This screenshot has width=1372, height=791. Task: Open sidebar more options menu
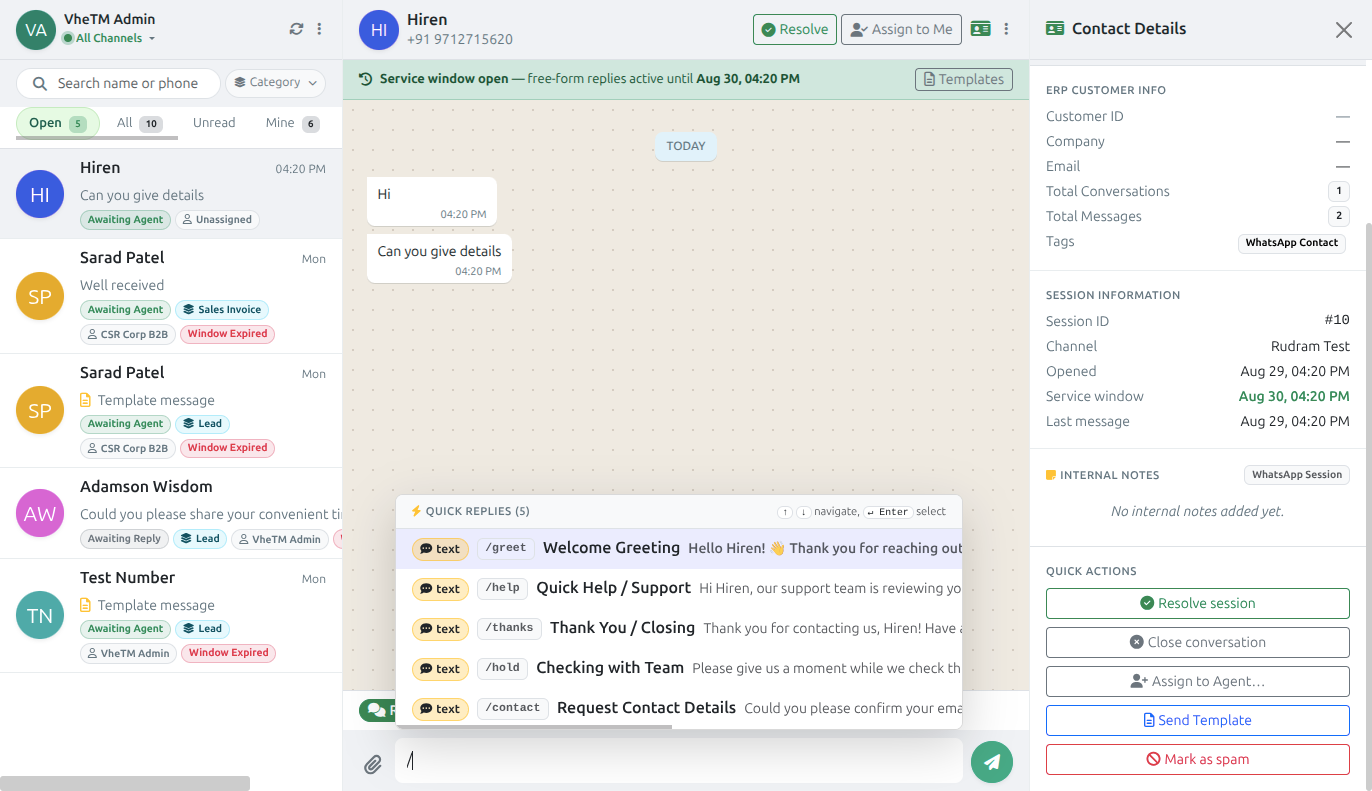pyautogui.click(x=320, y=29)
